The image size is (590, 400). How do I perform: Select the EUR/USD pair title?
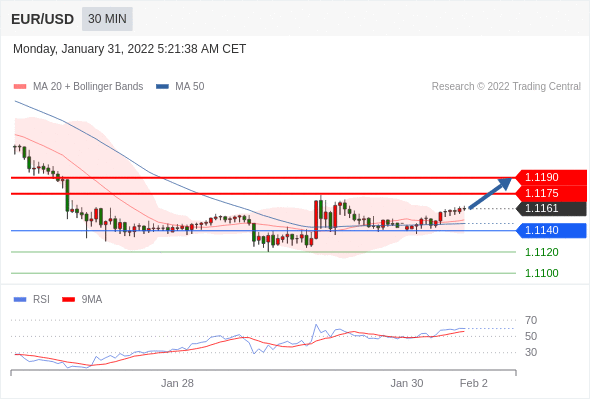(43, 19)
